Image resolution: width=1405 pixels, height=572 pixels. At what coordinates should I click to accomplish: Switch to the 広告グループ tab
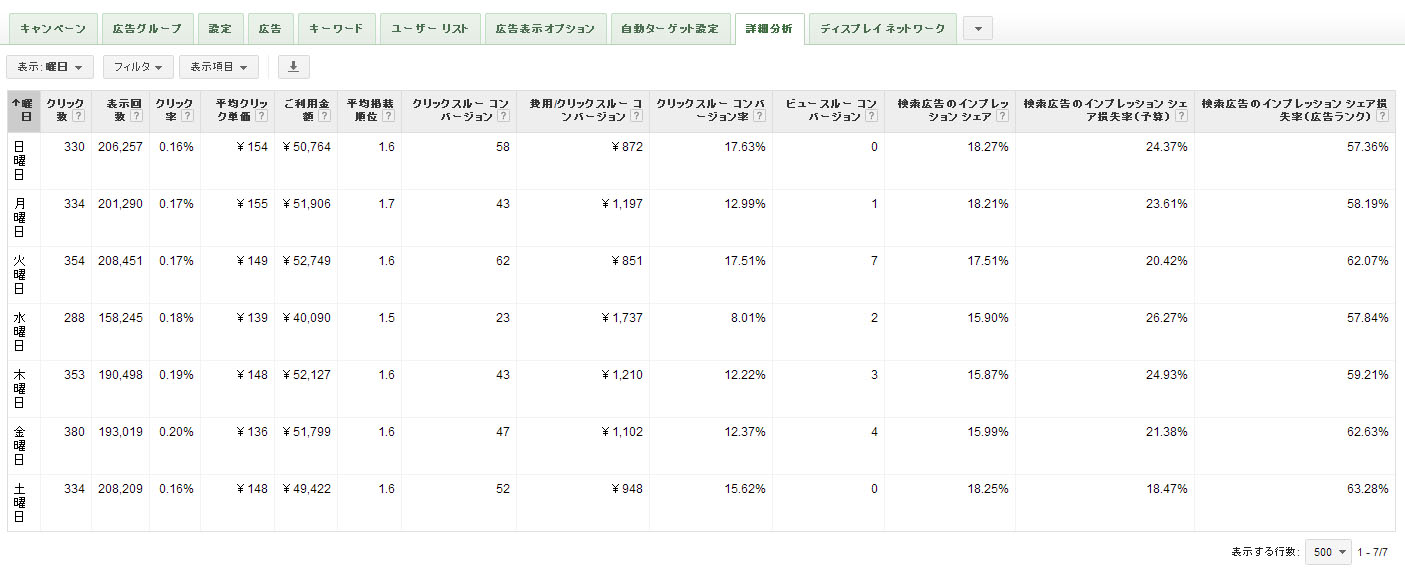146,29
